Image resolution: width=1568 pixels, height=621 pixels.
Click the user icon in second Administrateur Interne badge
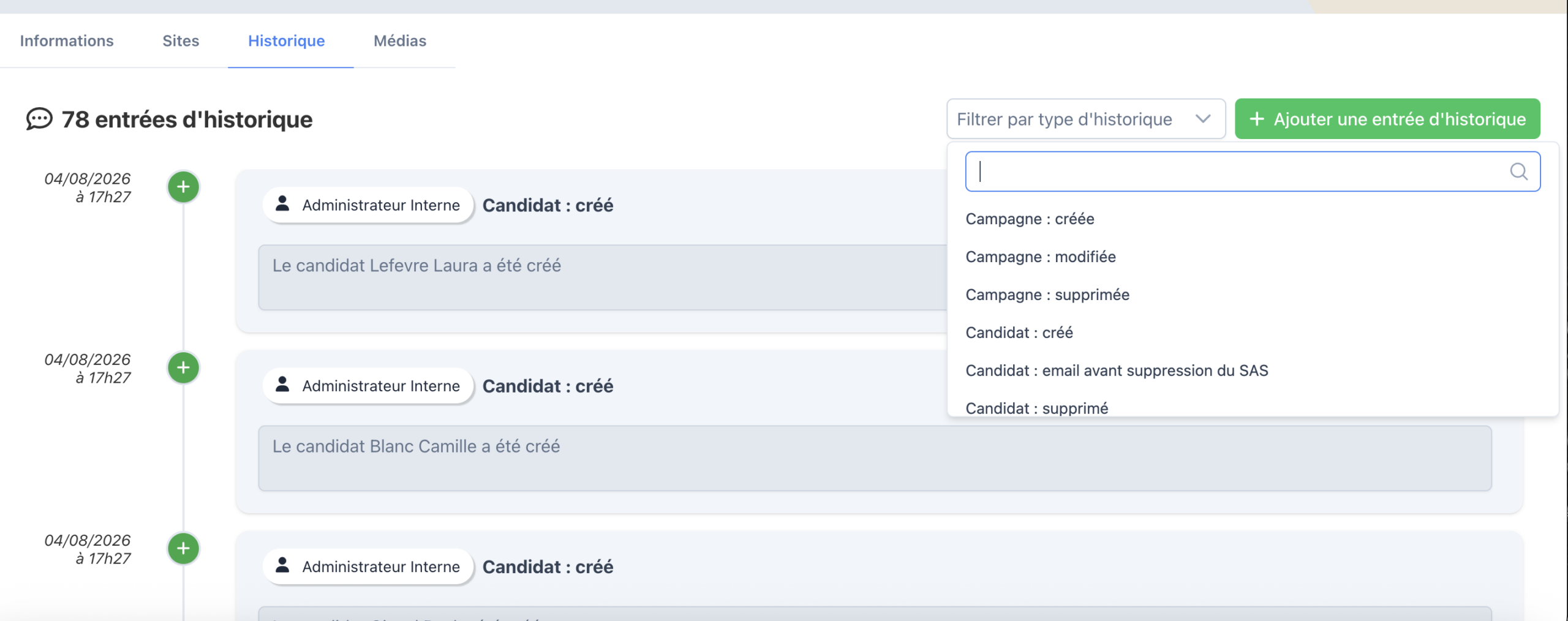pos(282,385)
